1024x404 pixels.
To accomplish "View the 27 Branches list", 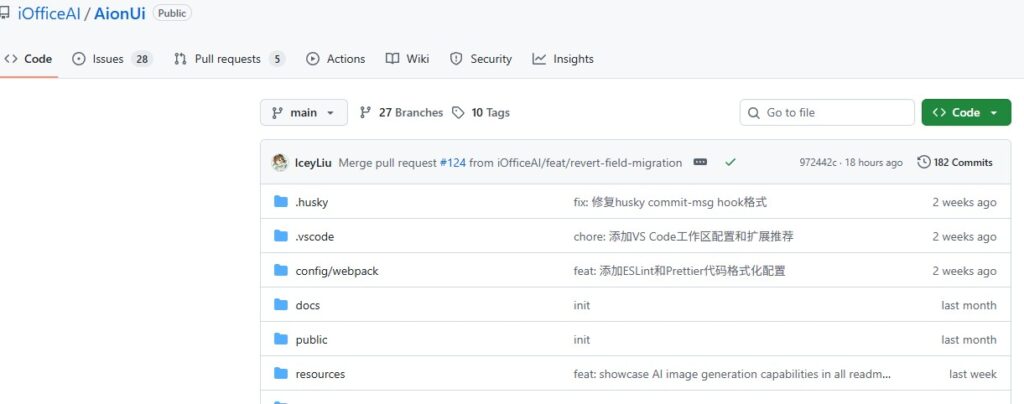I will coord(401,113).
